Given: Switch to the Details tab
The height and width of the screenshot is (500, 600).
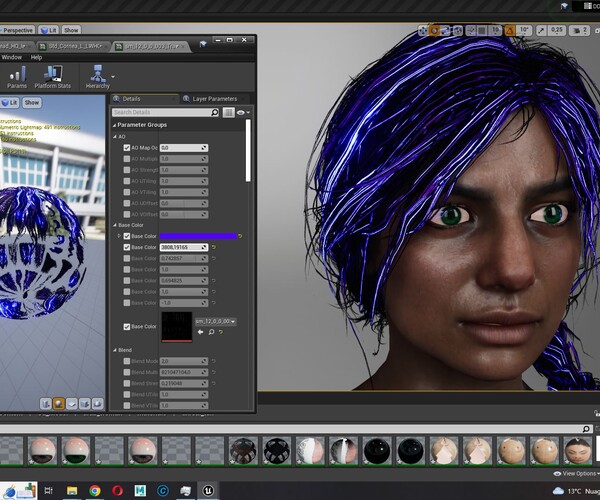Looking at the screenshot, I should click(x=145, y=99).
